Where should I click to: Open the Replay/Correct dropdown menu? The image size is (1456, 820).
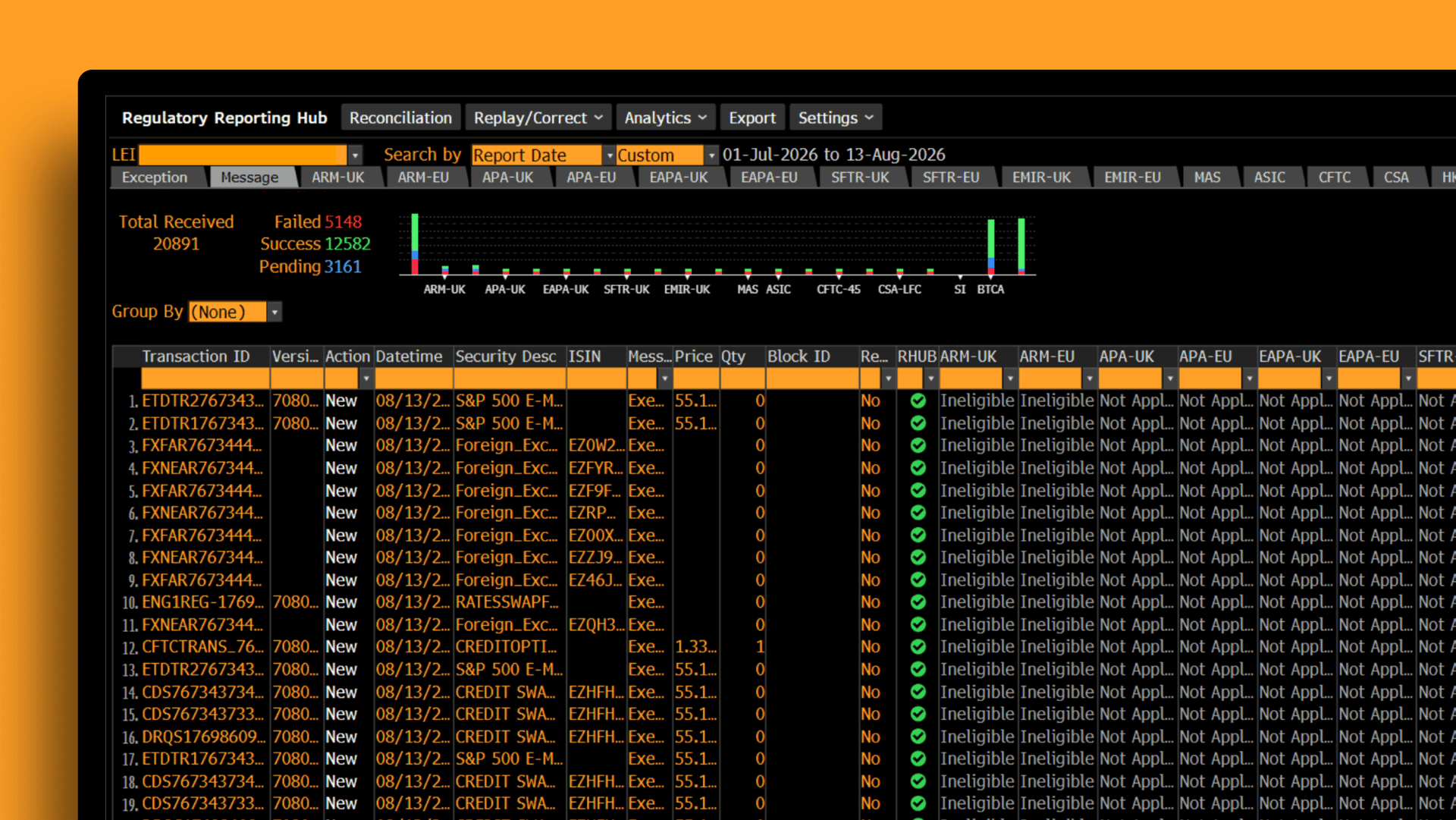(538, 118)
